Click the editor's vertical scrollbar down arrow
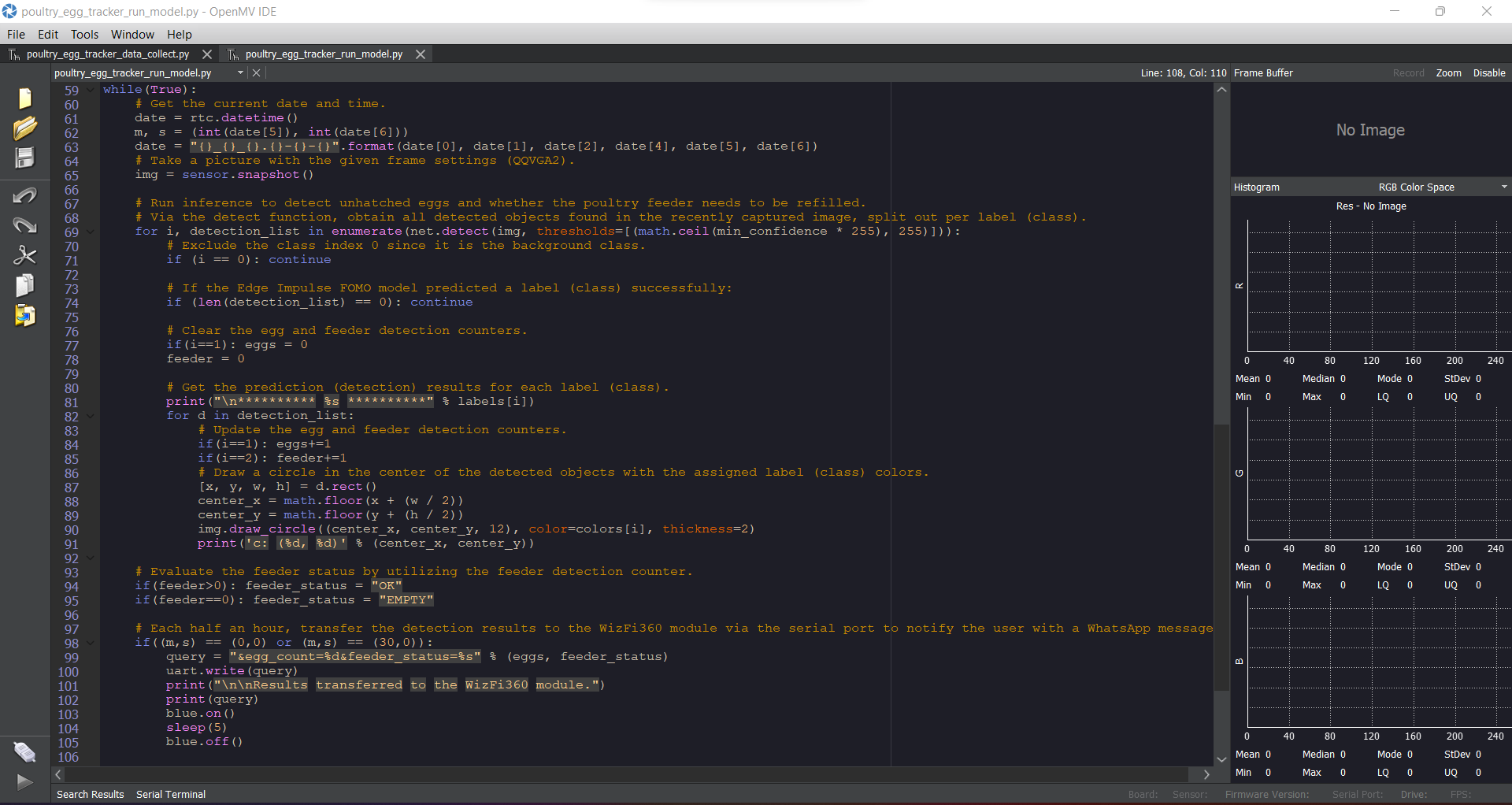The width and height of the screenshot is (1512, 805). point(1221,759)
